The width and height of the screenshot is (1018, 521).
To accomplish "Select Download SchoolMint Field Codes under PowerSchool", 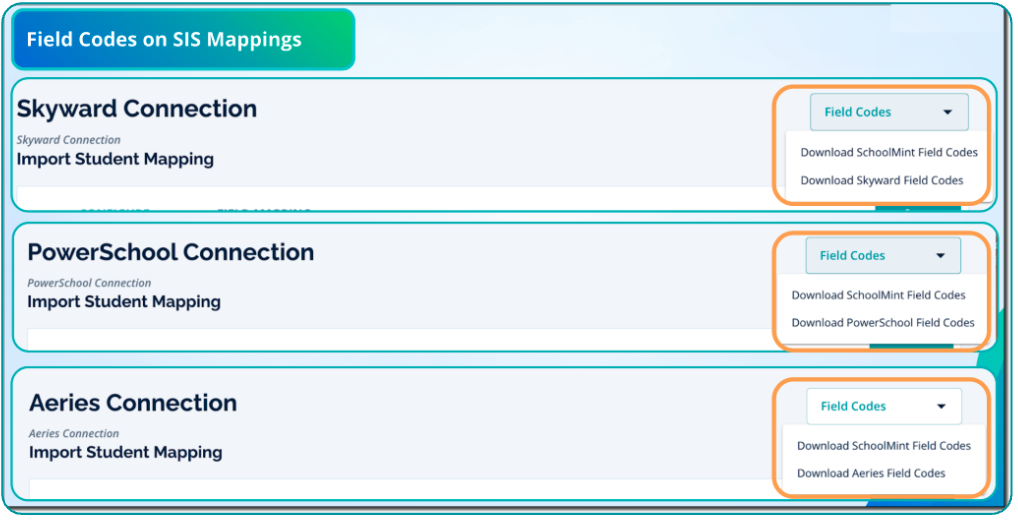I will [879, 295].
